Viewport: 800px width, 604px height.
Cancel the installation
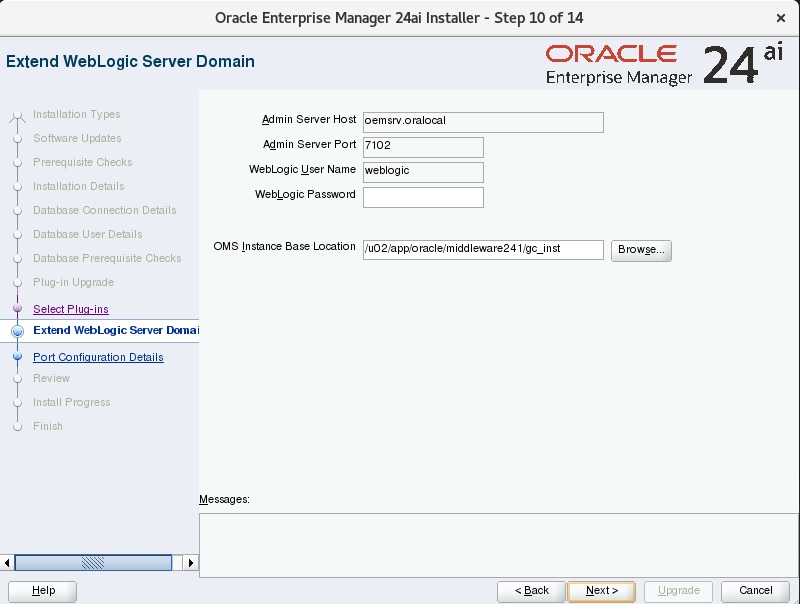pos(756,591)
